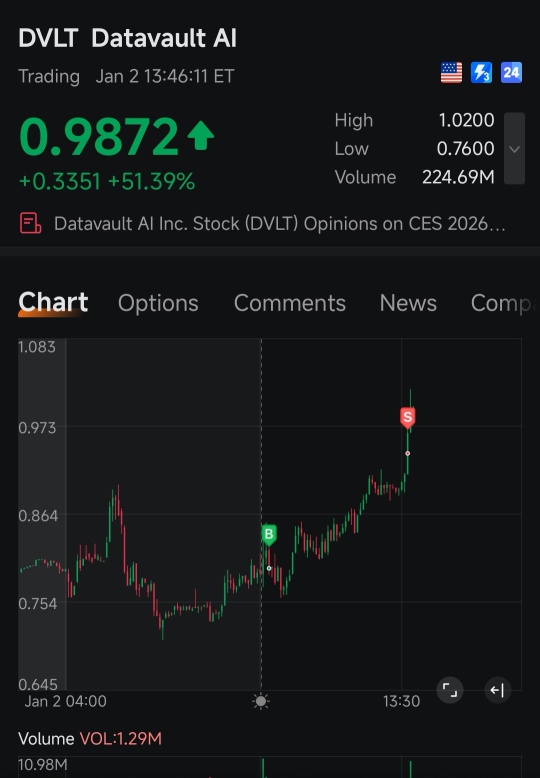Viewport: 540px width, 778px height.
Task: Tap the 0.754 price axis label
Action: [x=38, y=603]
